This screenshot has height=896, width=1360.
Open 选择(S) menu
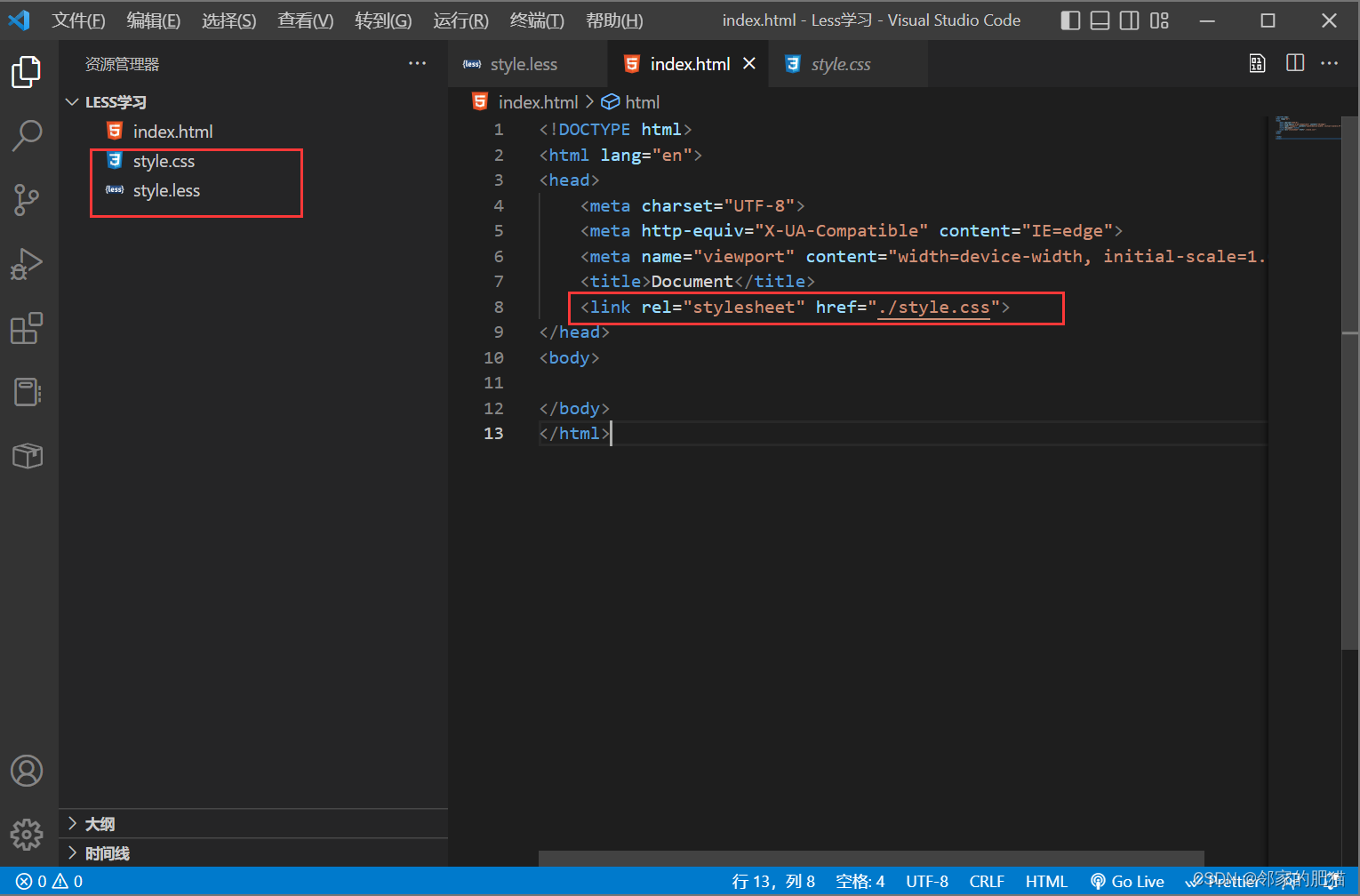click(228, 20)
